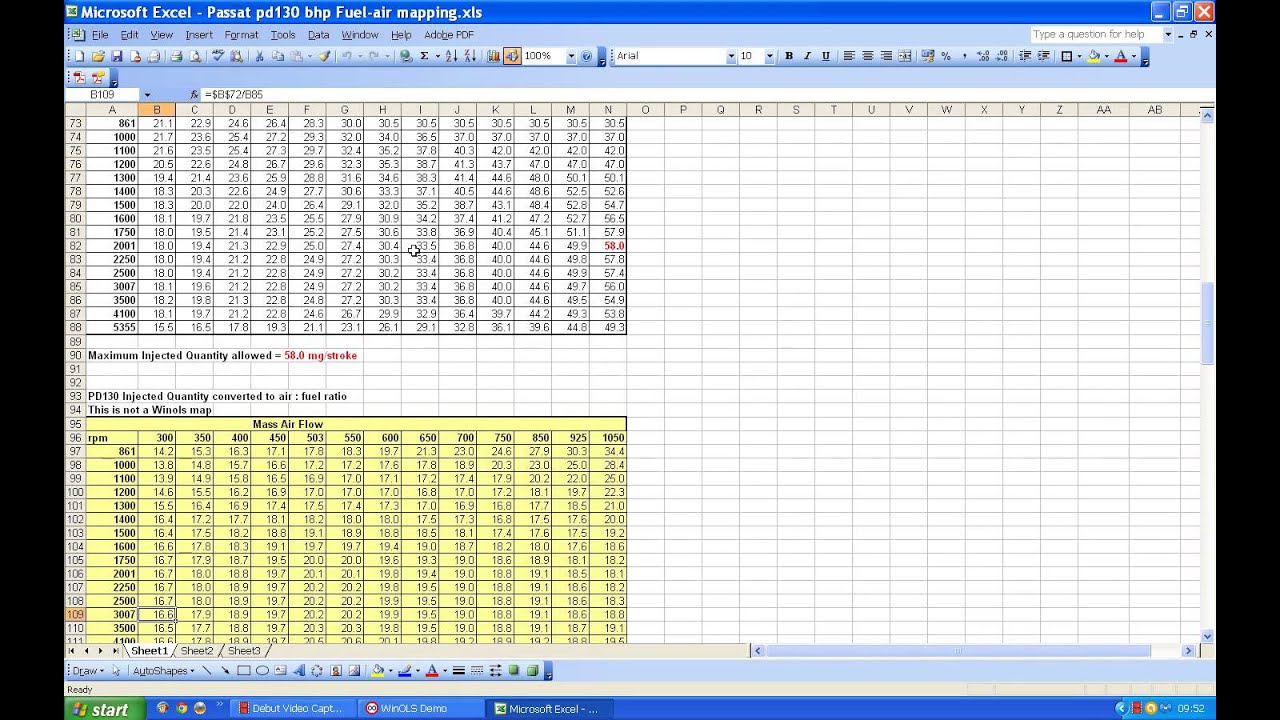Click the Insert Hyperlink globe icon
Viewport: 1280px width, 720px height.
click(x=406, y=56)
